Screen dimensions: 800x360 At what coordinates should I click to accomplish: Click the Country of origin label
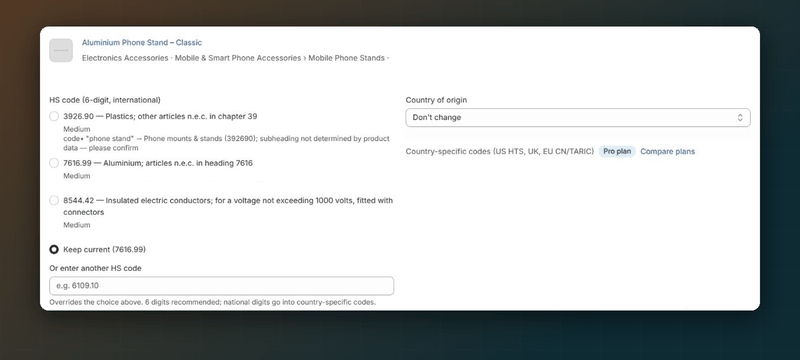point(436,100)
